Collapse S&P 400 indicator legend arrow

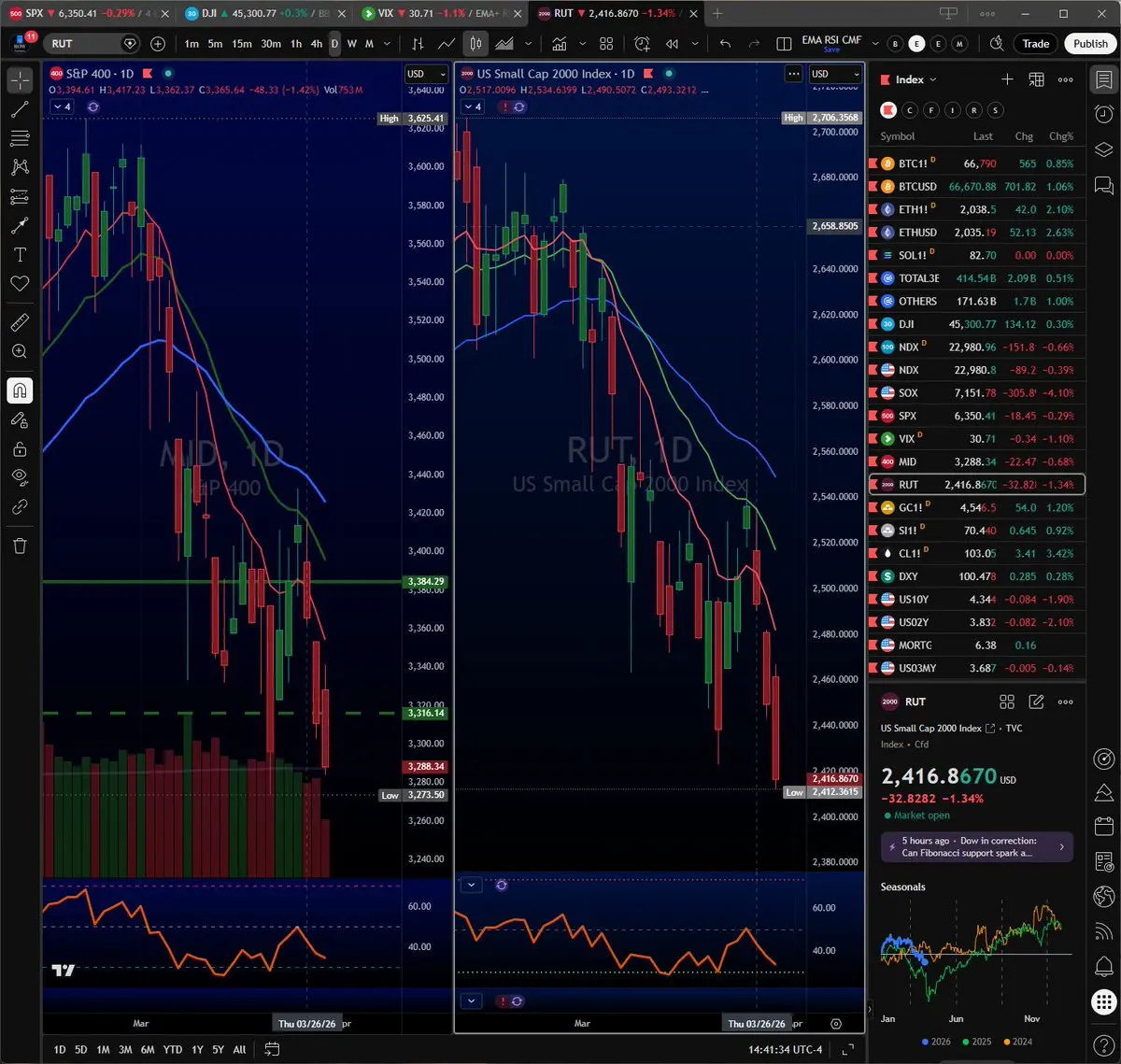coord(62,107)
